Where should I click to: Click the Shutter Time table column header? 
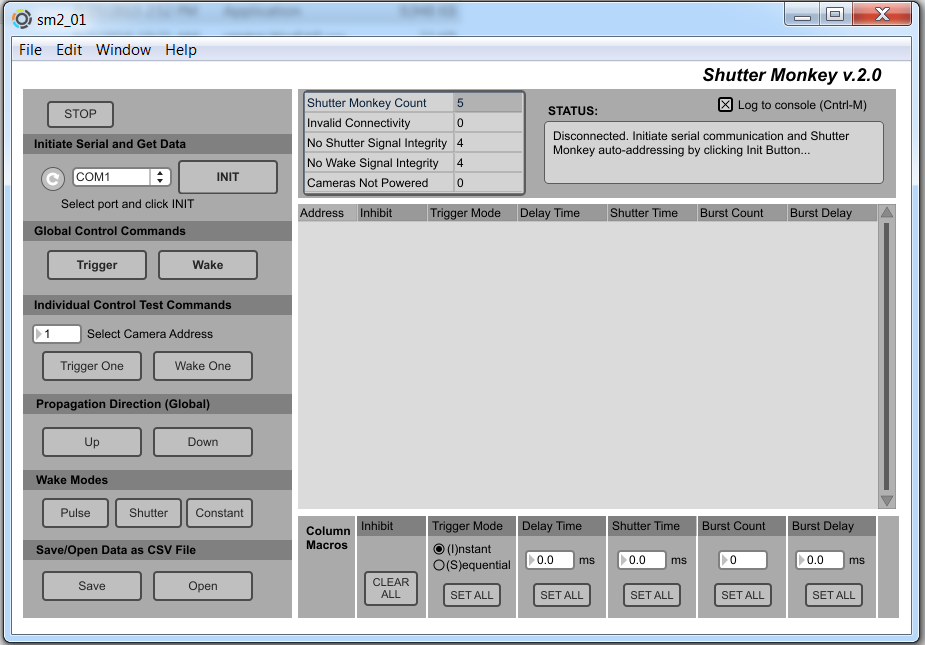coord(652,213)
